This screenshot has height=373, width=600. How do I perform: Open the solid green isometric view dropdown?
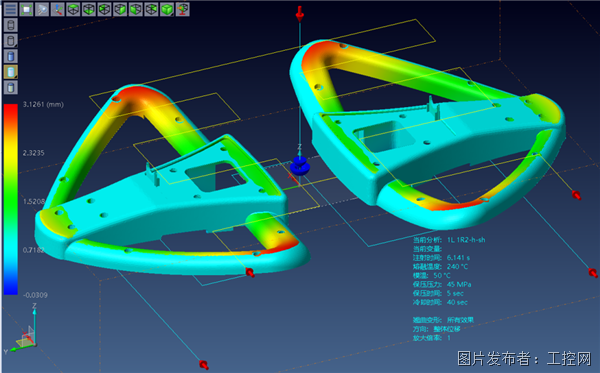(167, 9)
